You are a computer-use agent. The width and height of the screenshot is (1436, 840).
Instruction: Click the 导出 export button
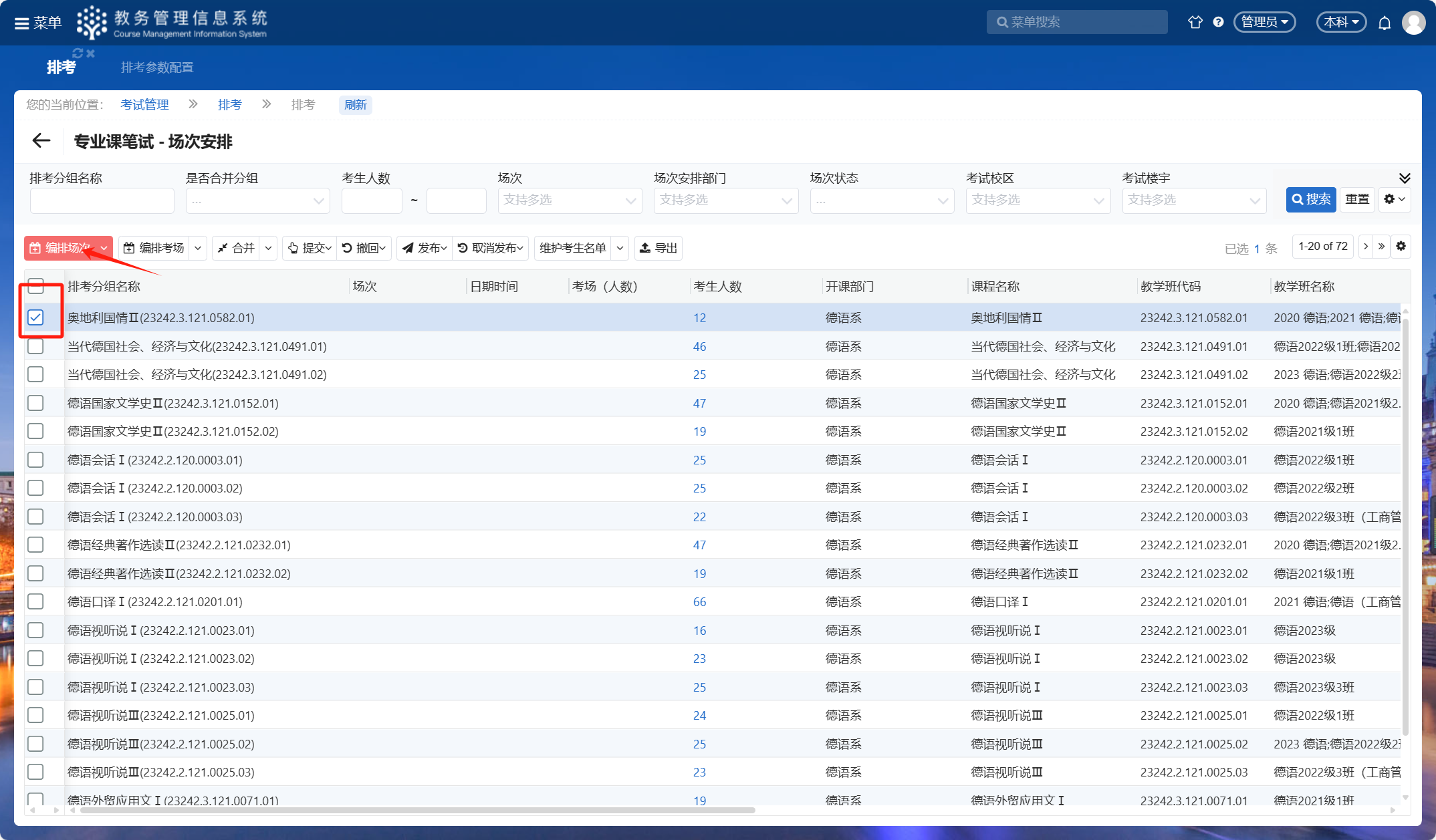(659, 248)
